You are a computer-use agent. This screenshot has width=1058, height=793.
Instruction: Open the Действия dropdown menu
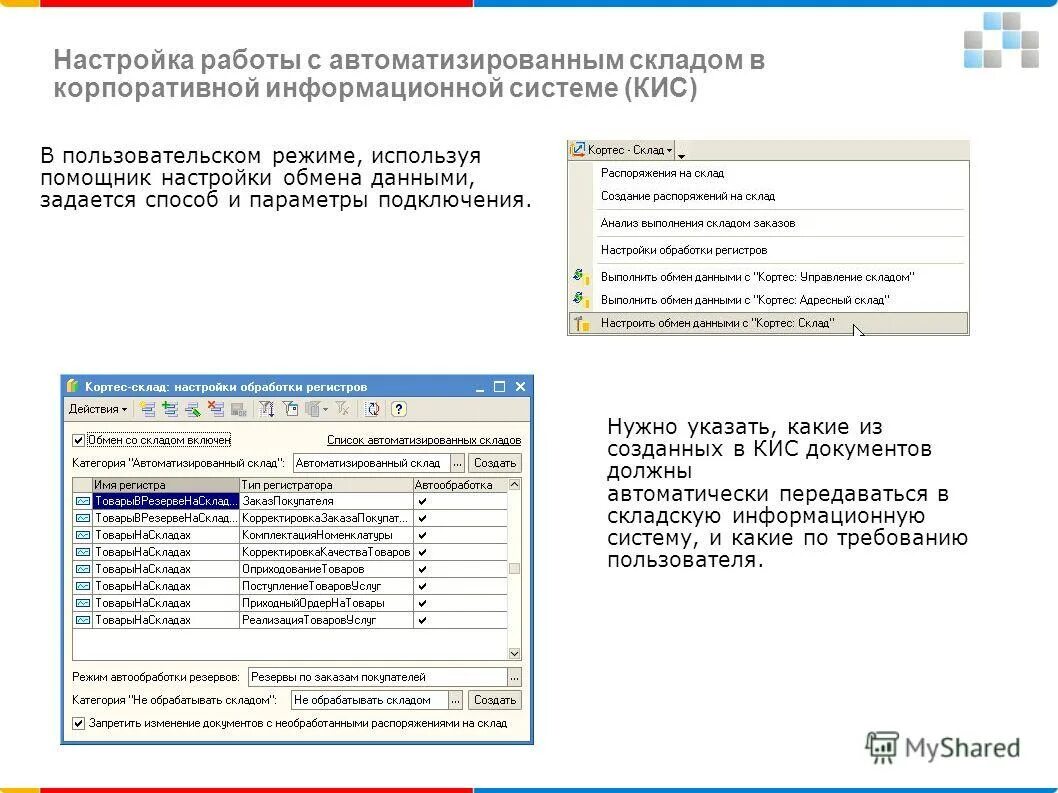tap(98, 409)
